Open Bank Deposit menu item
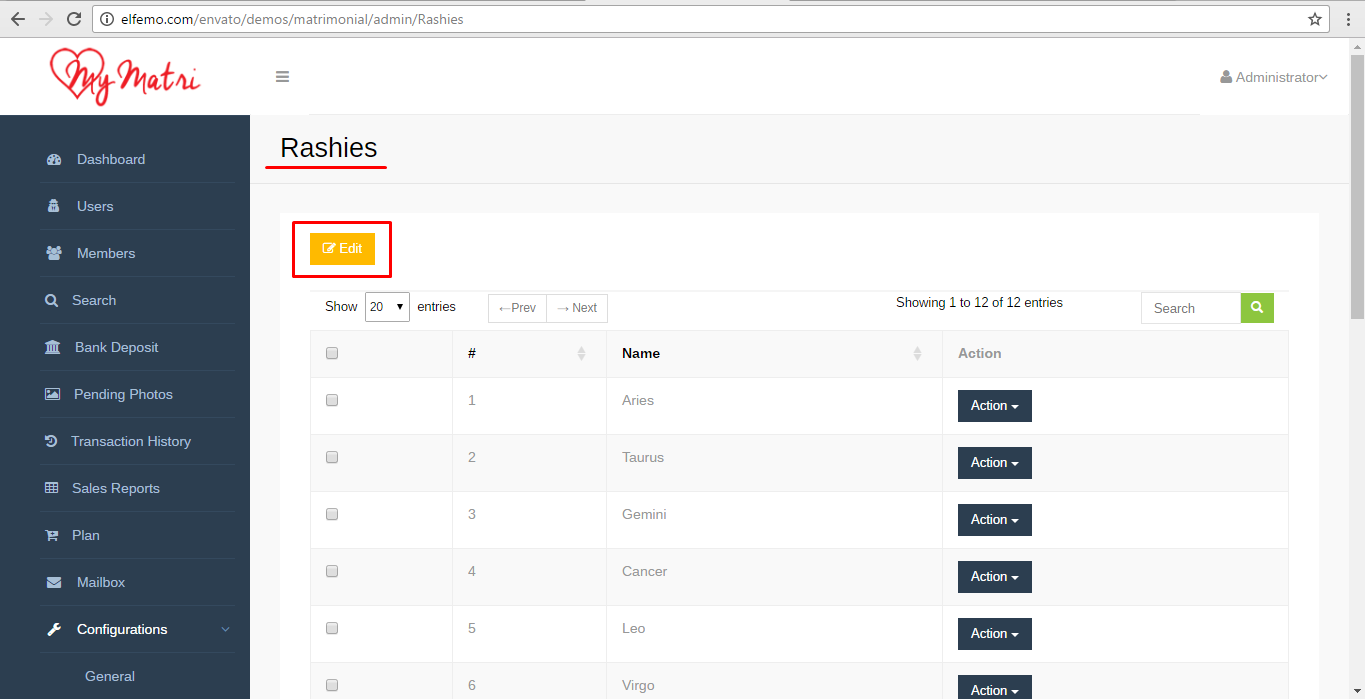Image resolution: width=1365 pixels, height=699 pixels. coord(116,348)
